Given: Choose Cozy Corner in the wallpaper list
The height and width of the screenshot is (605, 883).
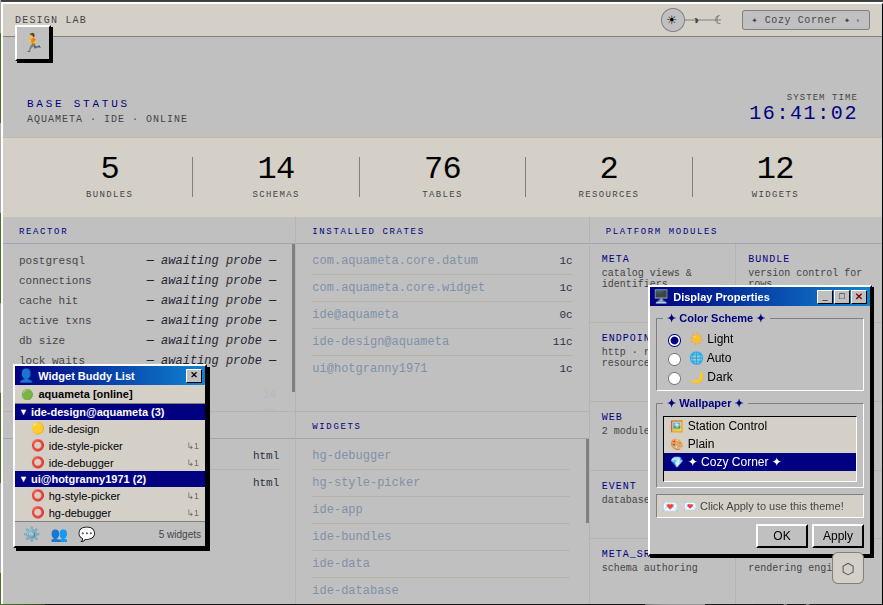Looking at the screenshot, I should point(760,462).
